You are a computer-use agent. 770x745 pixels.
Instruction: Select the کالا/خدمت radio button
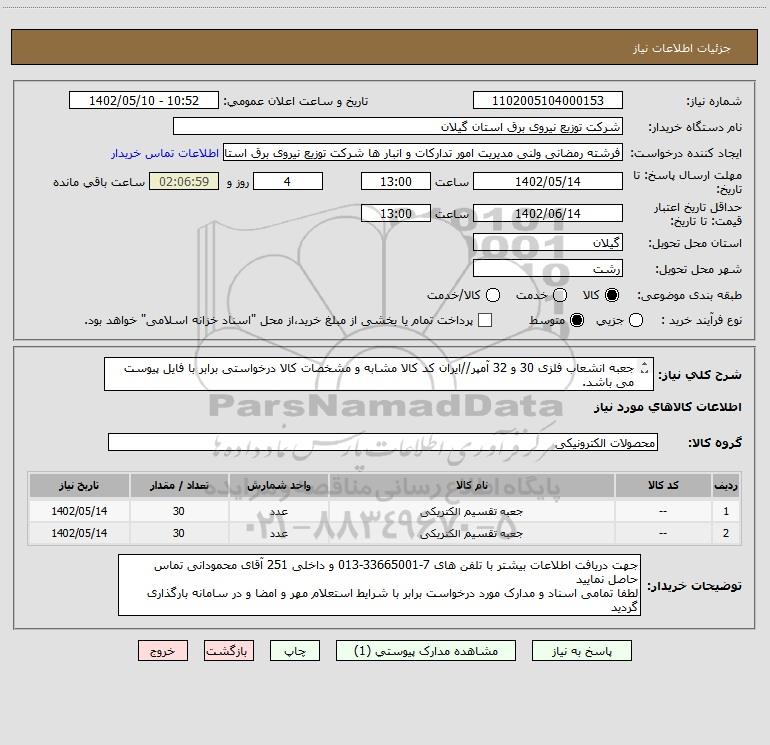tap(493, 295)
